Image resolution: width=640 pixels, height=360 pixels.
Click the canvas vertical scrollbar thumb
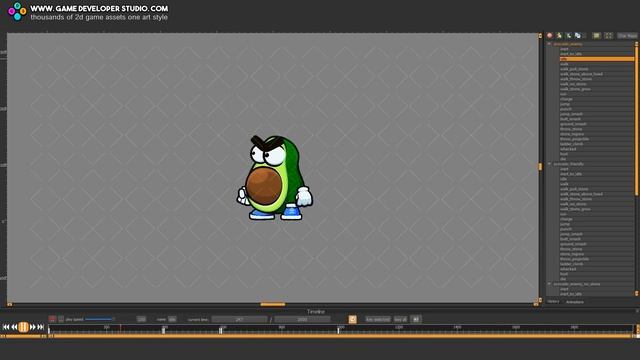540,166
